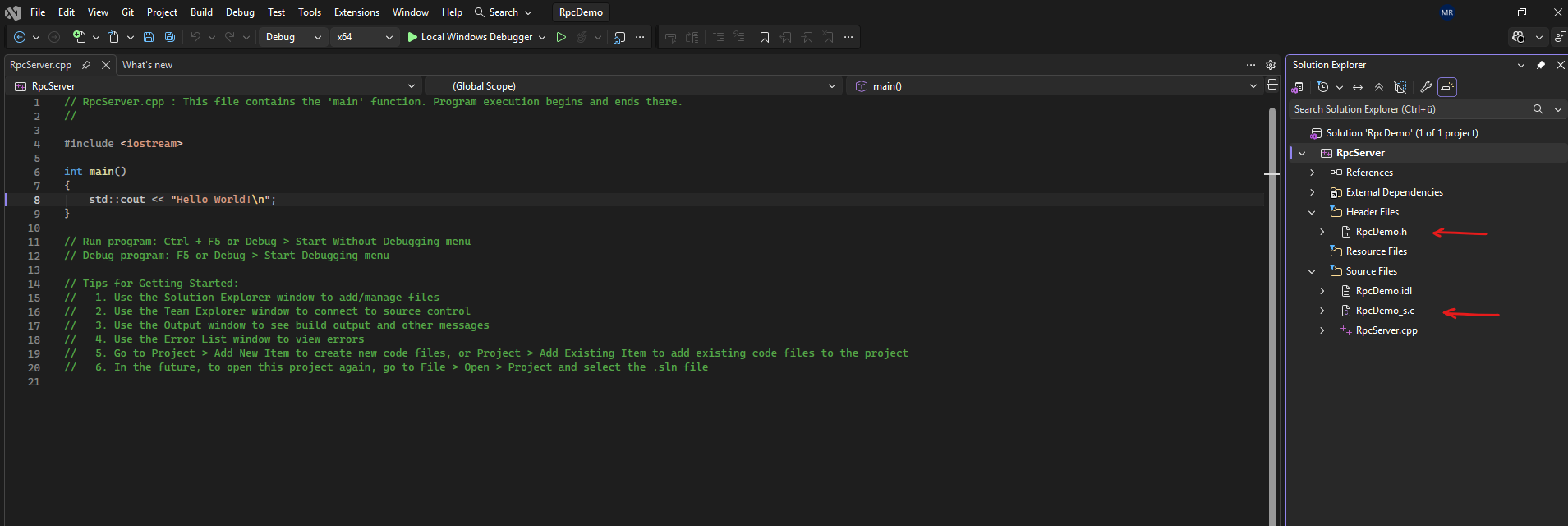The height and width of the screenshot is (526, 1568).
Task: Click the comment selected lines icon
Action: (670, 37)
